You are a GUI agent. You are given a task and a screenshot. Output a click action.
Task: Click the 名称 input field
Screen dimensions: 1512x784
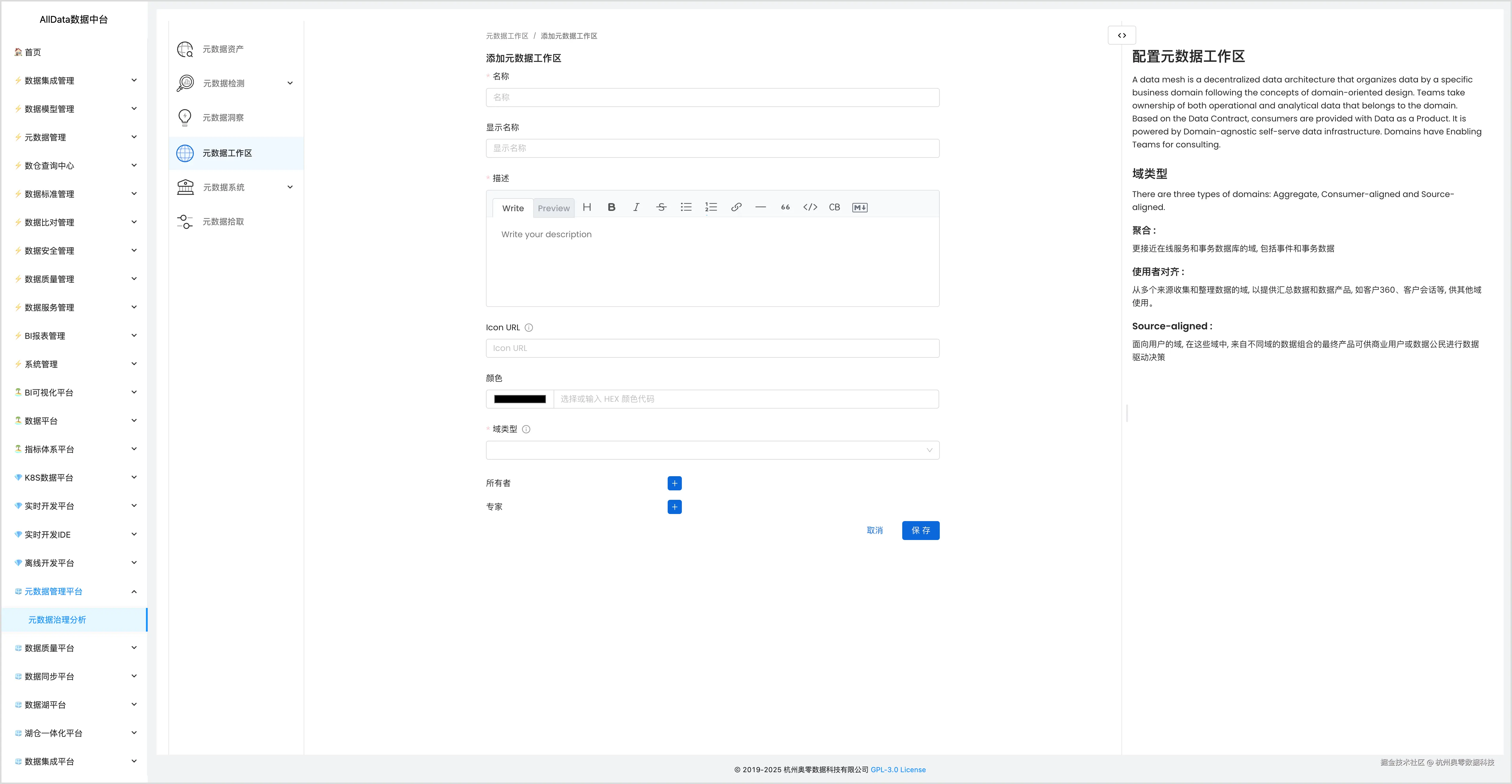pyautogui.click(x=712, y=97)
